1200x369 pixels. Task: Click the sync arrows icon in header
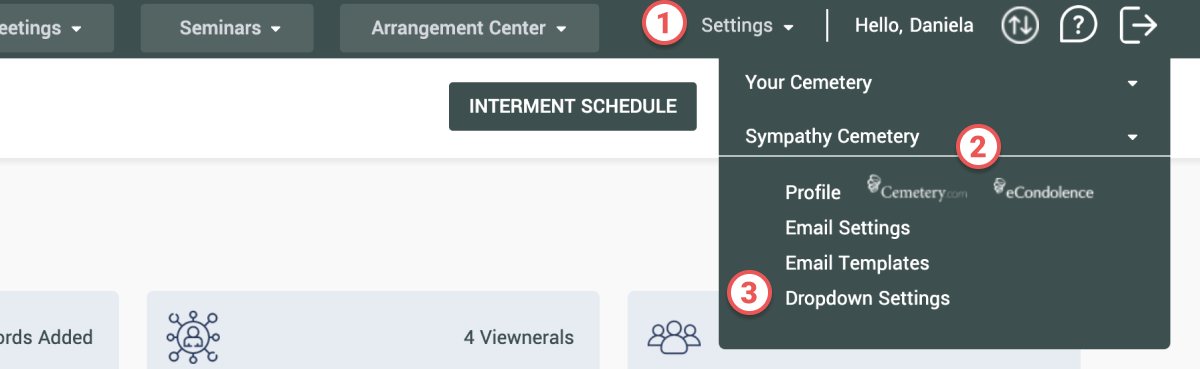[x=1021, y=27]
